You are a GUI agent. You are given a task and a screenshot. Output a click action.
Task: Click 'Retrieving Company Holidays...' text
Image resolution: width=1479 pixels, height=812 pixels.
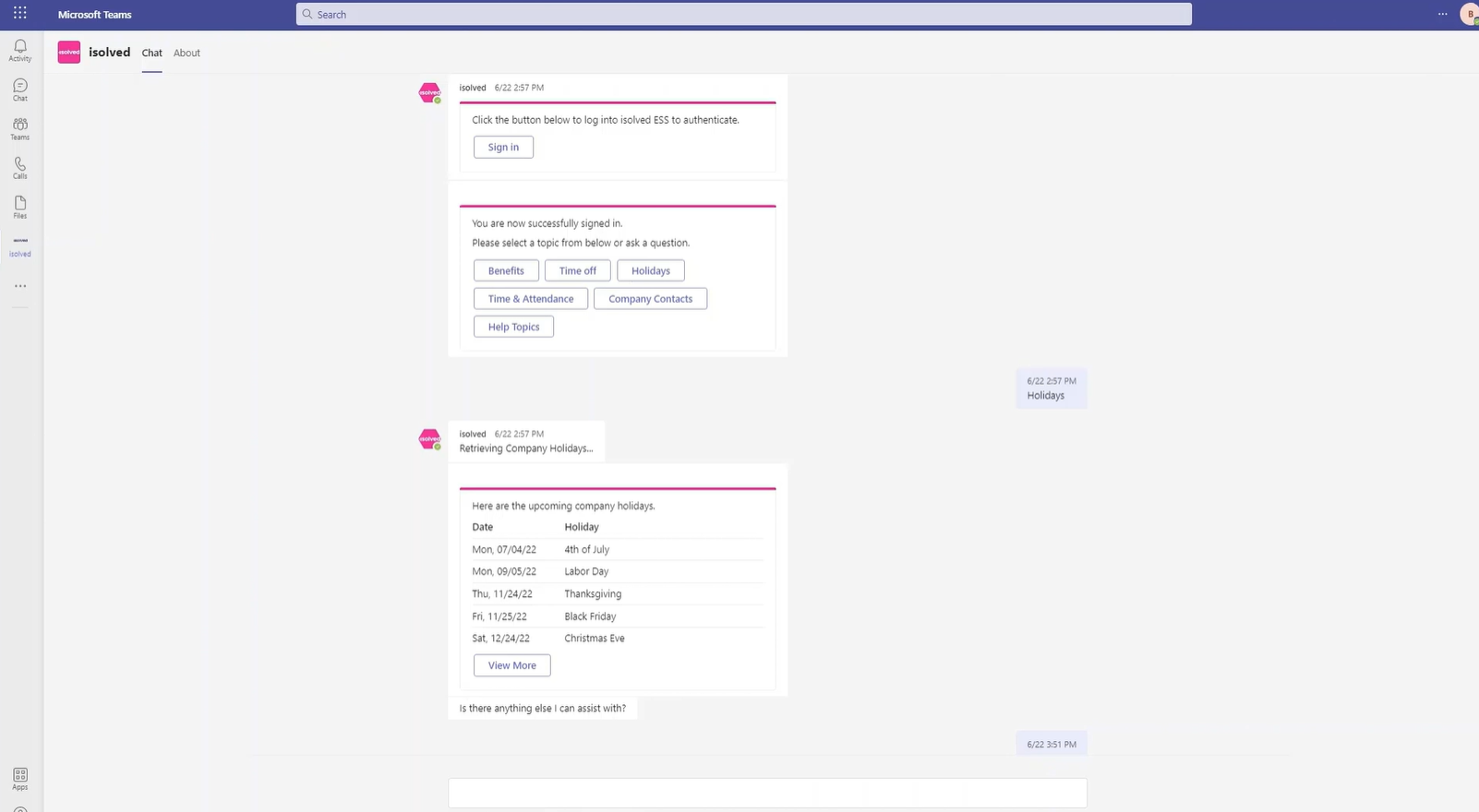tap(525, 448)
